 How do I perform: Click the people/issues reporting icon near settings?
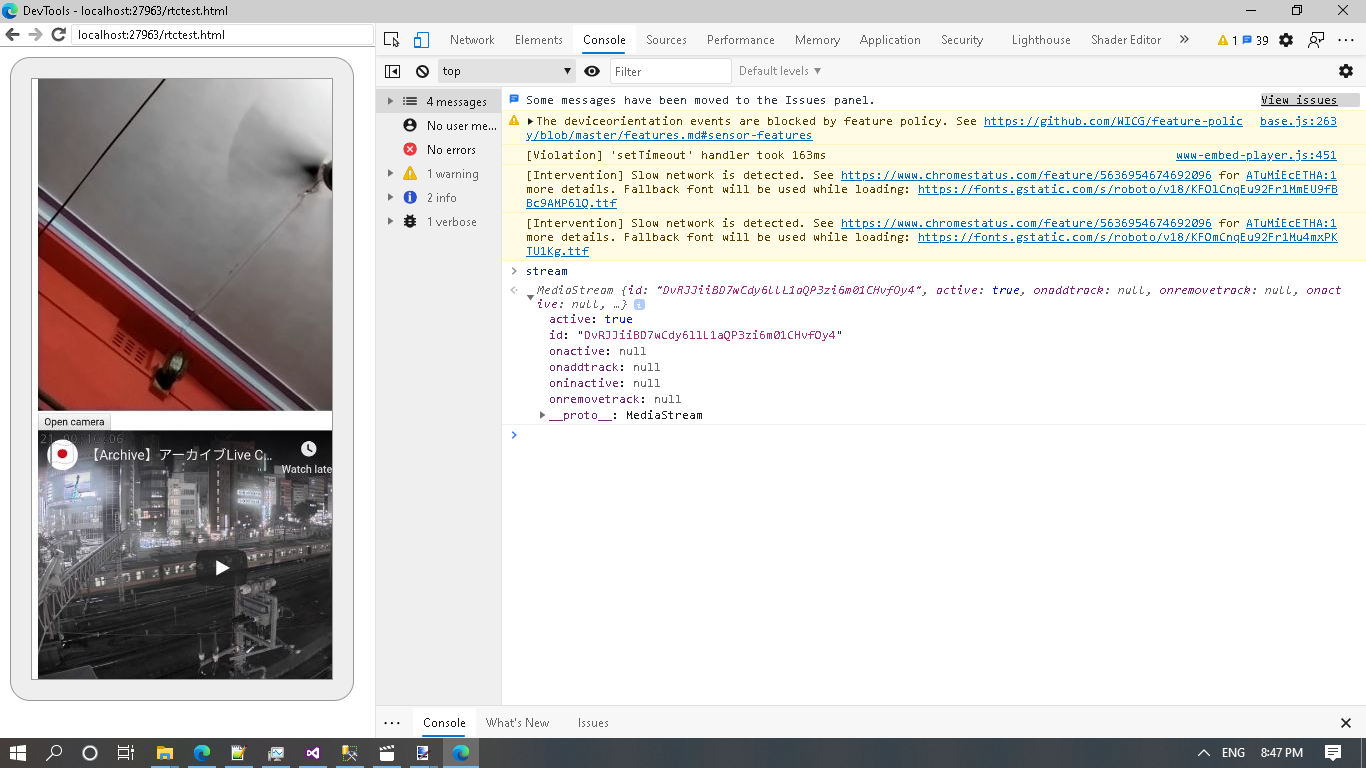click(1314, 39)
